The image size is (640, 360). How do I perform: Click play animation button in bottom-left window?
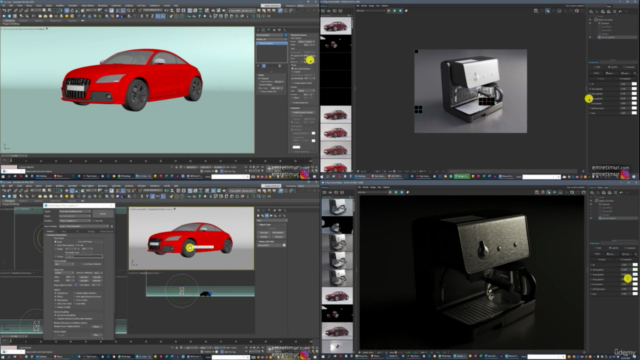click(254, 347)
